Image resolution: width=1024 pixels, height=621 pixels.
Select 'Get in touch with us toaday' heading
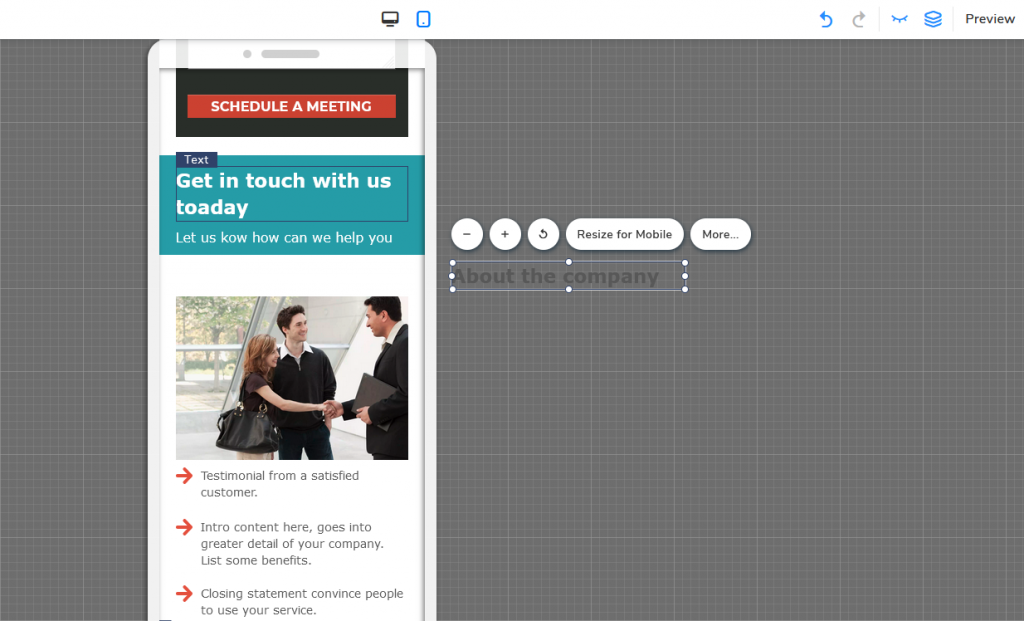point(292,194)
